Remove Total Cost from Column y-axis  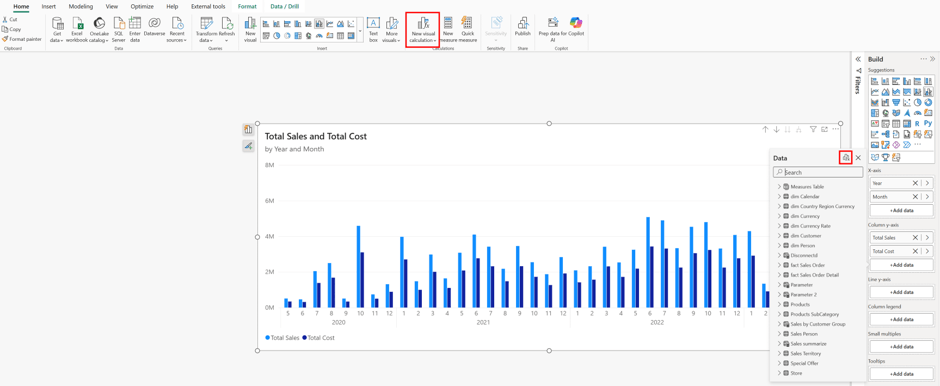pos(915,251)
